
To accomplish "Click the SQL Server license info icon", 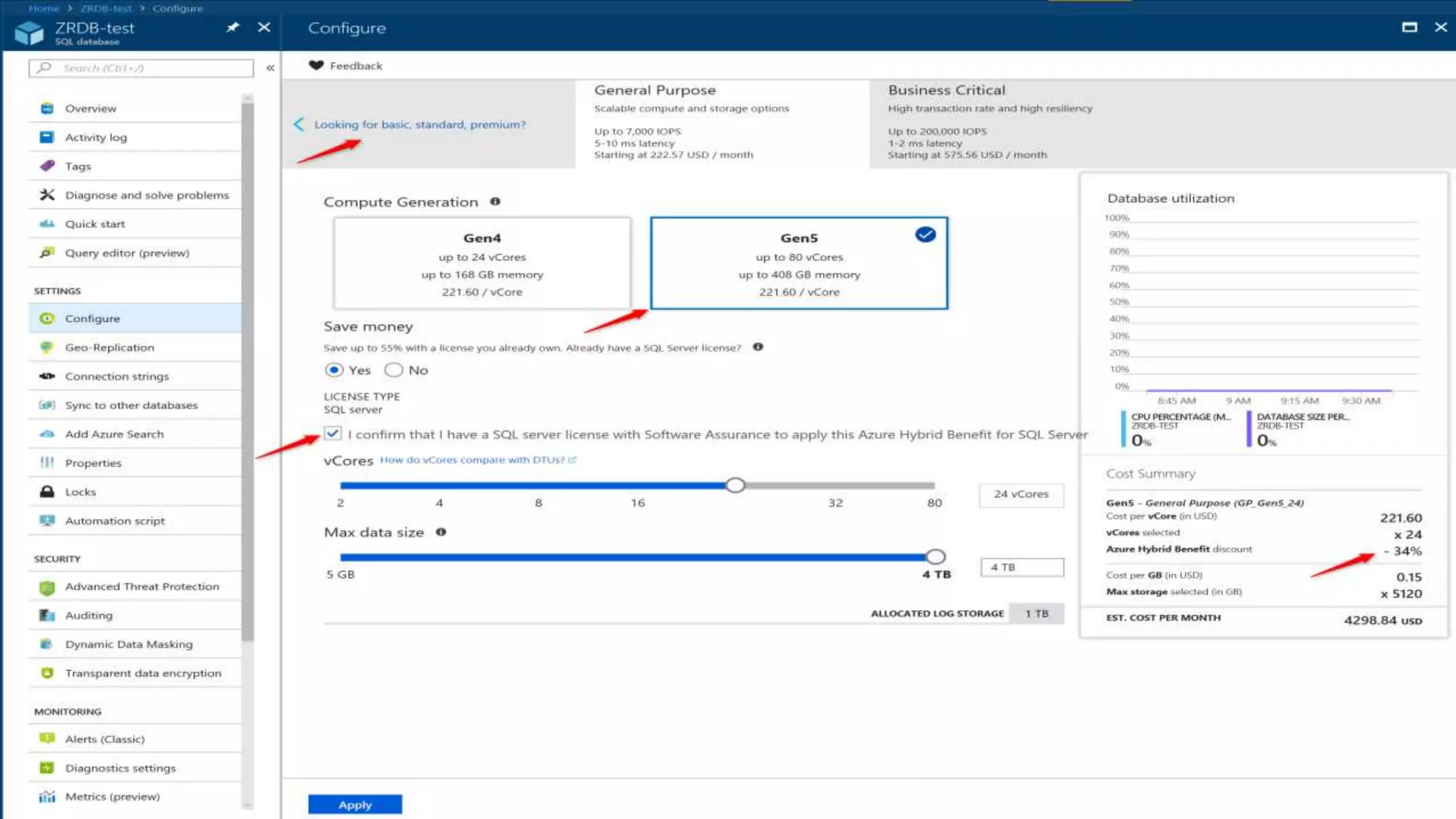I will tap(758, 347).
